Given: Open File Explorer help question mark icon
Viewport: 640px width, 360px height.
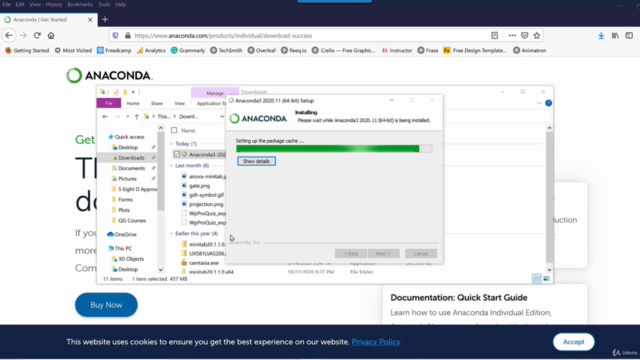Looking at the screenshot, I should tap(549, 103).
